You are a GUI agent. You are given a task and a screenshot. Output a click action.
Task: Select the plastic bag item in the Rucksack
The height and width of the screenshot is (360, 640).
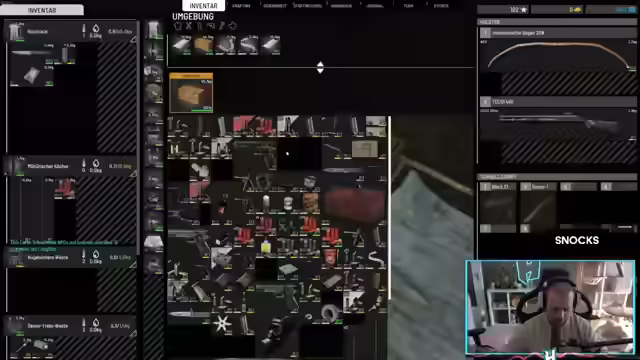tap(32, 75)
